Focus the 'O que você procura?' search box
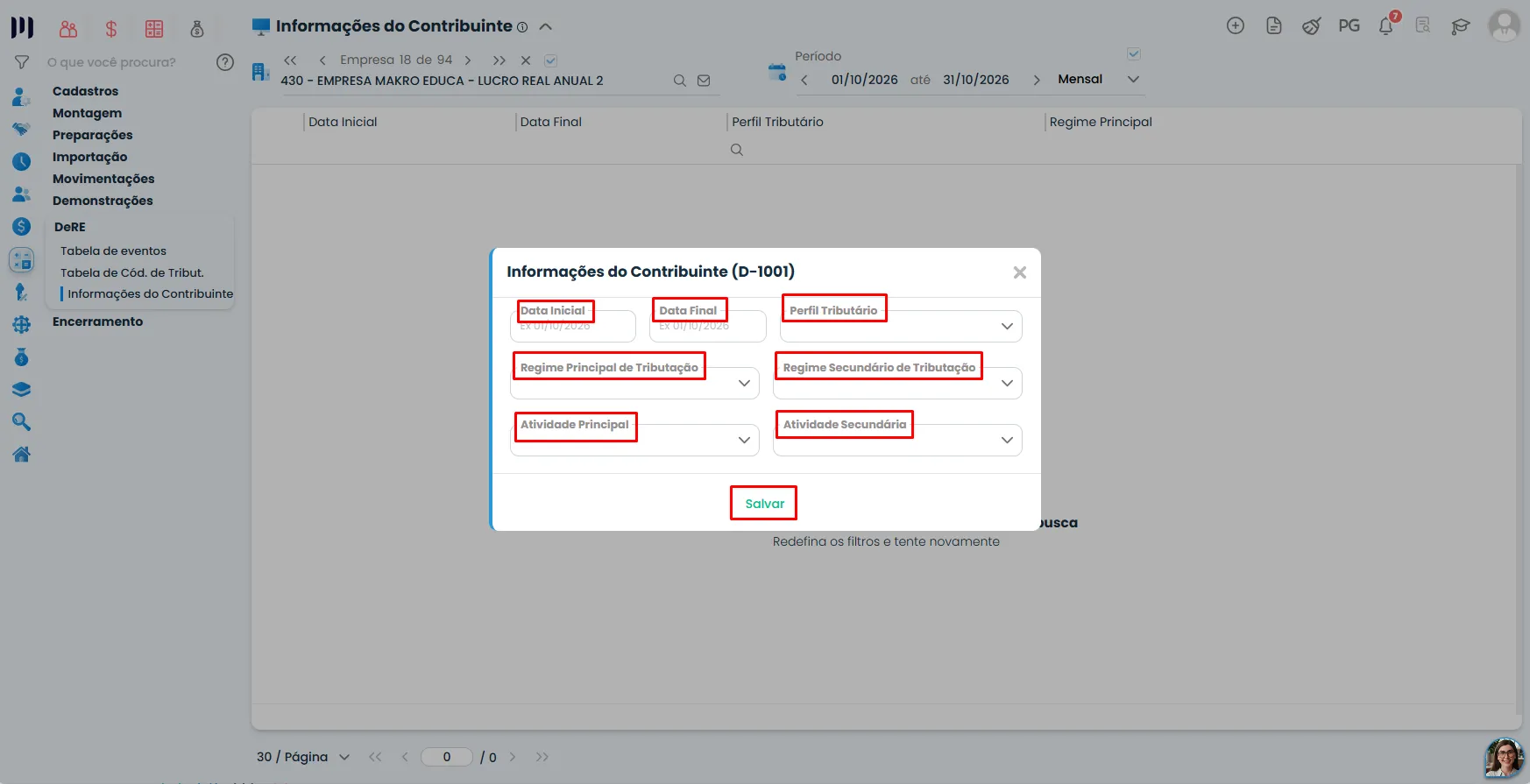 tap(126, 62)
